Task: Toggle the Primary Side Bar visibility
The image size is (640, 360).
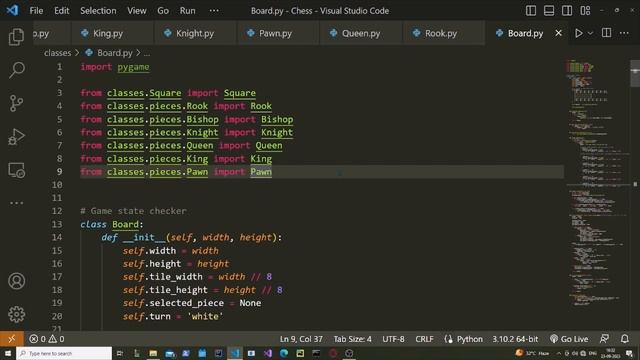Action: click(x=531, y=11)
